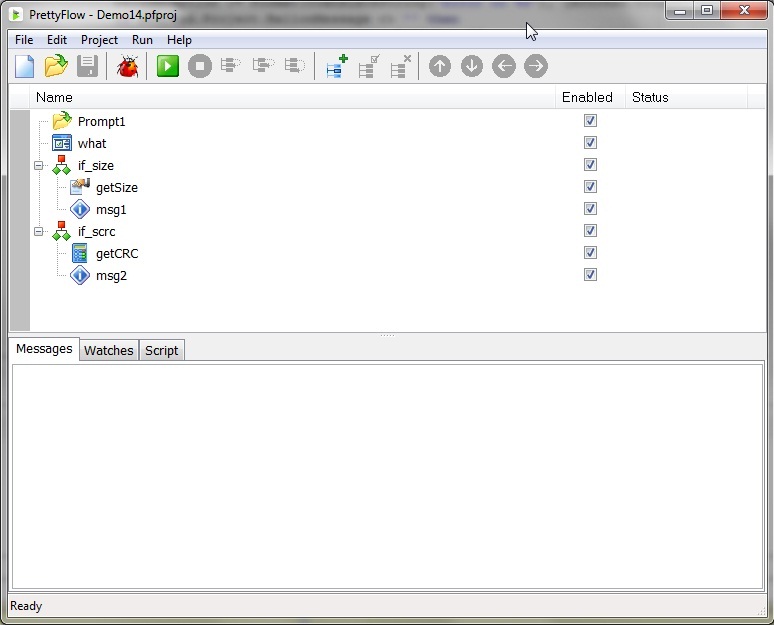The image size is (774, 625).
Task: Select the Messages tab
Action: pos(44,349)
